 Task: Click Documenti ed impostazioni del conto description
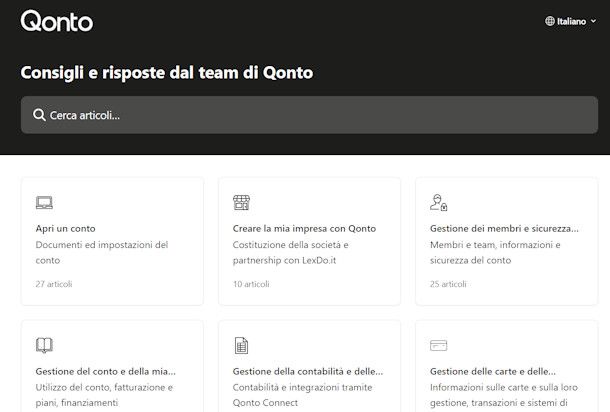pos(102,252)
